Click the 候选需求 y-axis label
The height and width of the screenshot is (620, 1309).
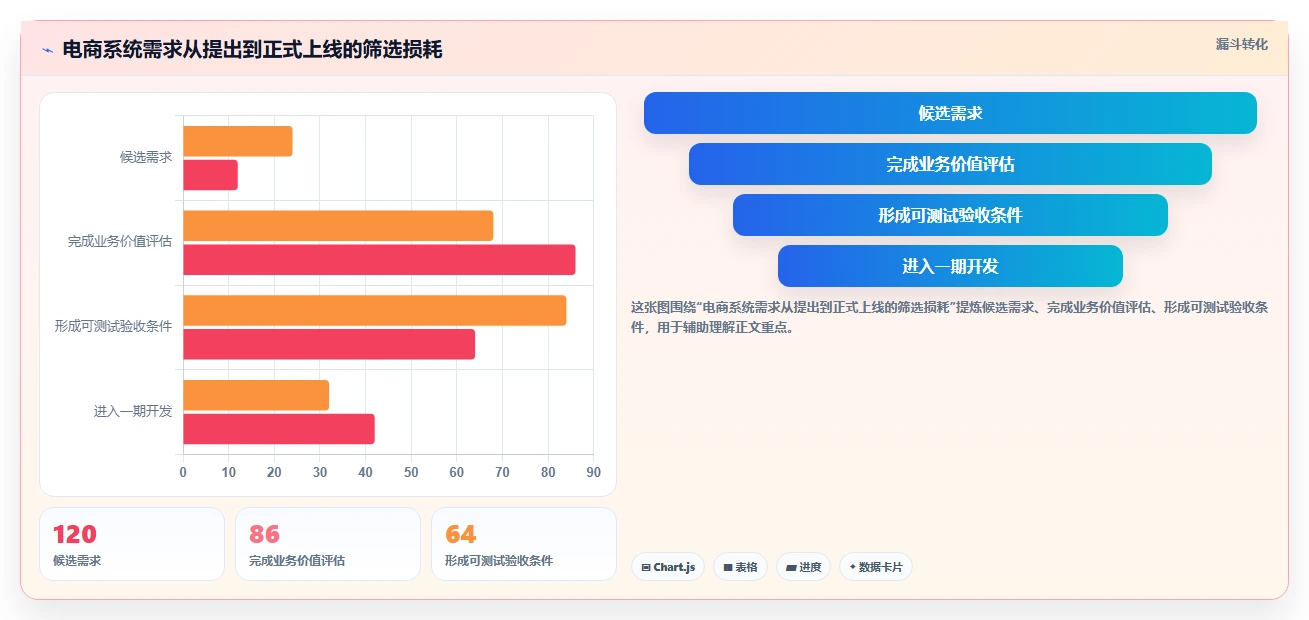(146, 157)
